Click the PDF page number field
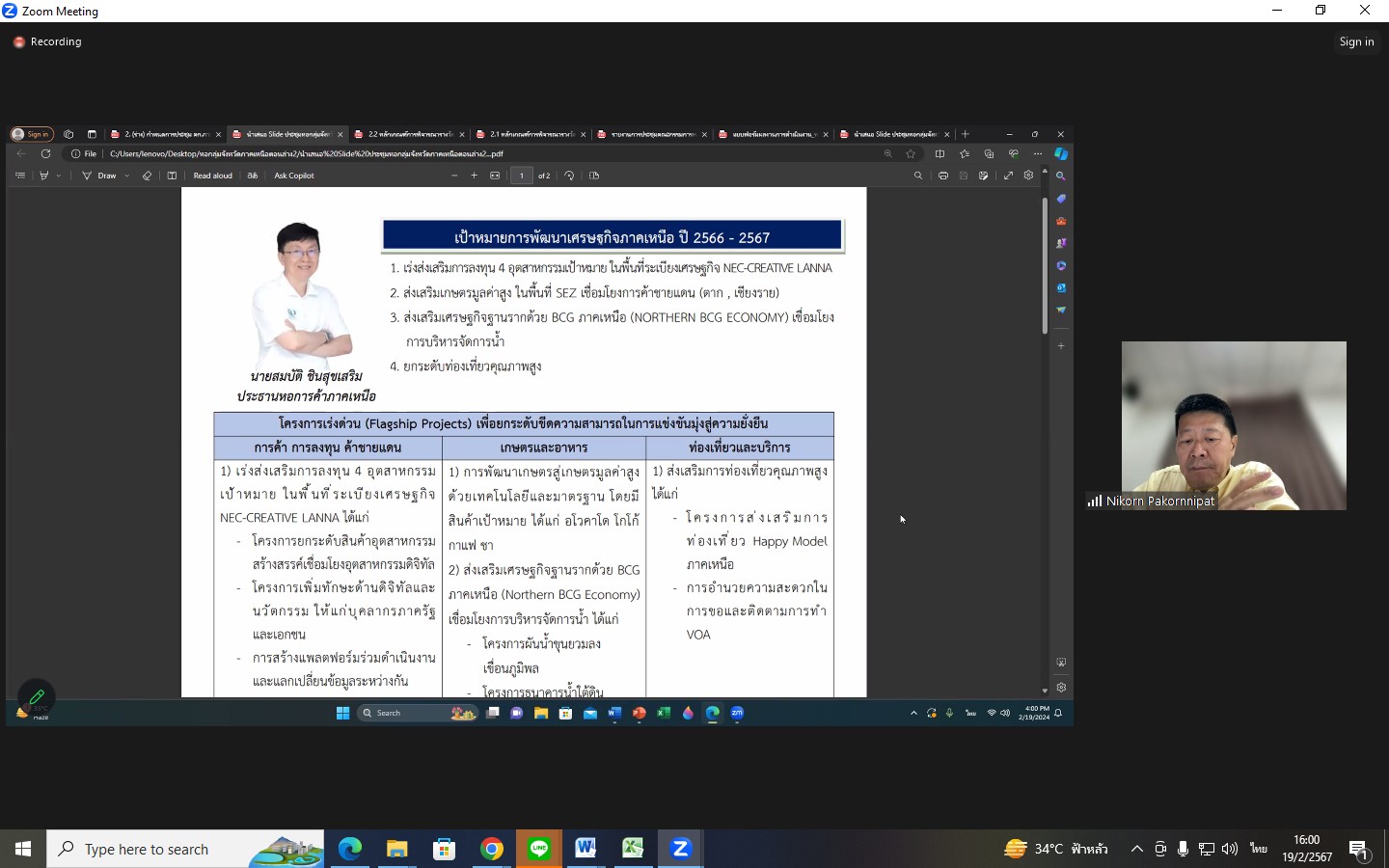The image size is (1389, 868). point(521,176)
